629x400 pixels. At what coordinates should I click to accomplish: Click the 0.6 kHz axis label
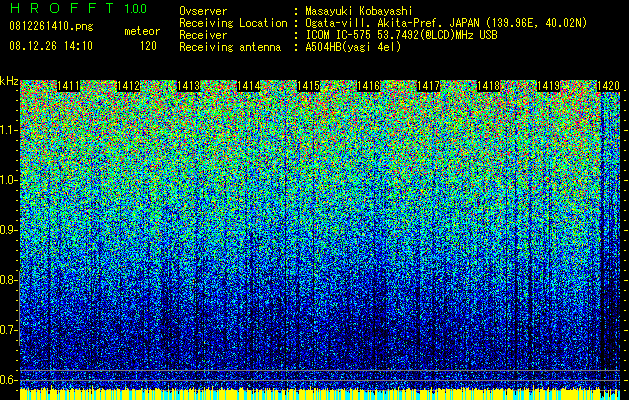coord(7,380)
